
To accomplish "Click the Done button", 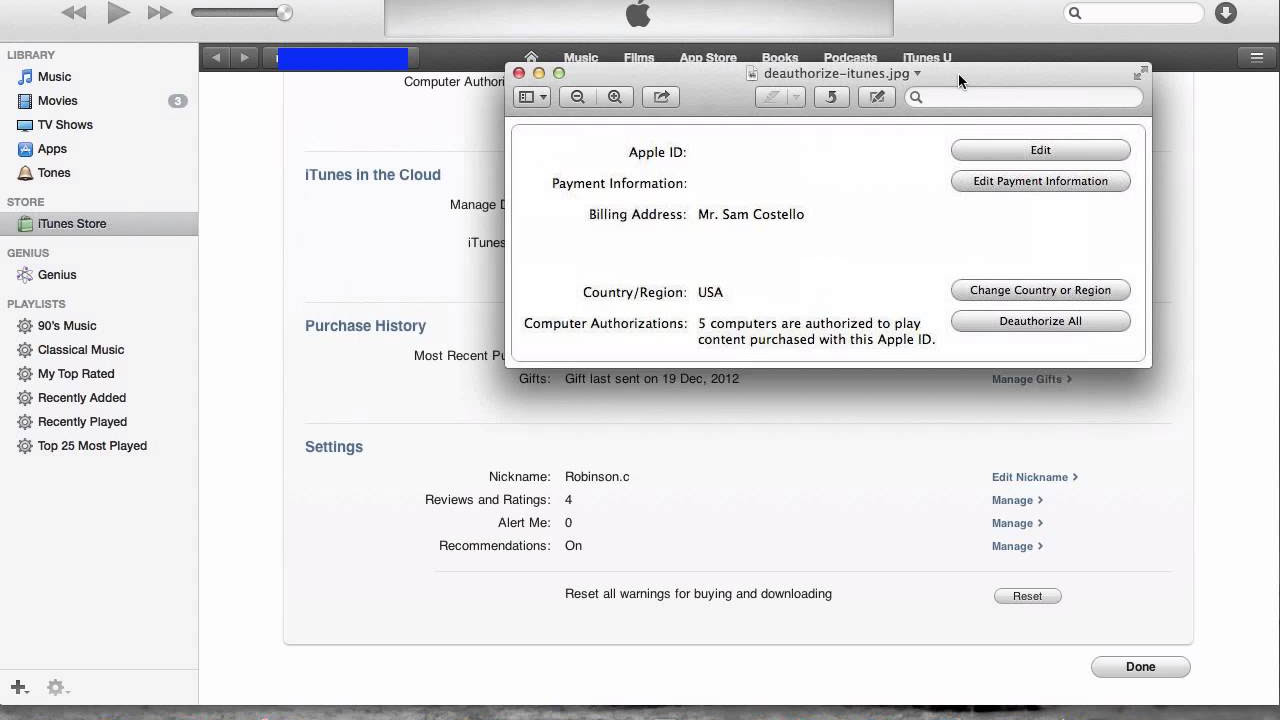I will [1141, 667].
